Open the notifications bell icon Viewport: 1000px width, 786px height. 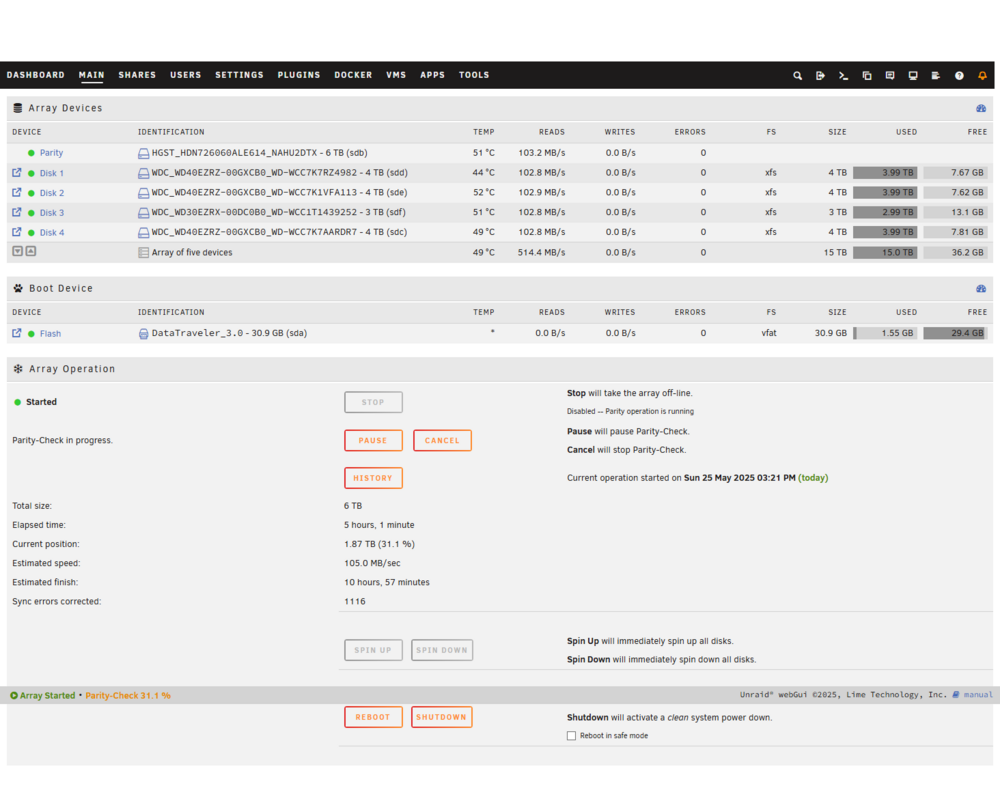(982, 75)
